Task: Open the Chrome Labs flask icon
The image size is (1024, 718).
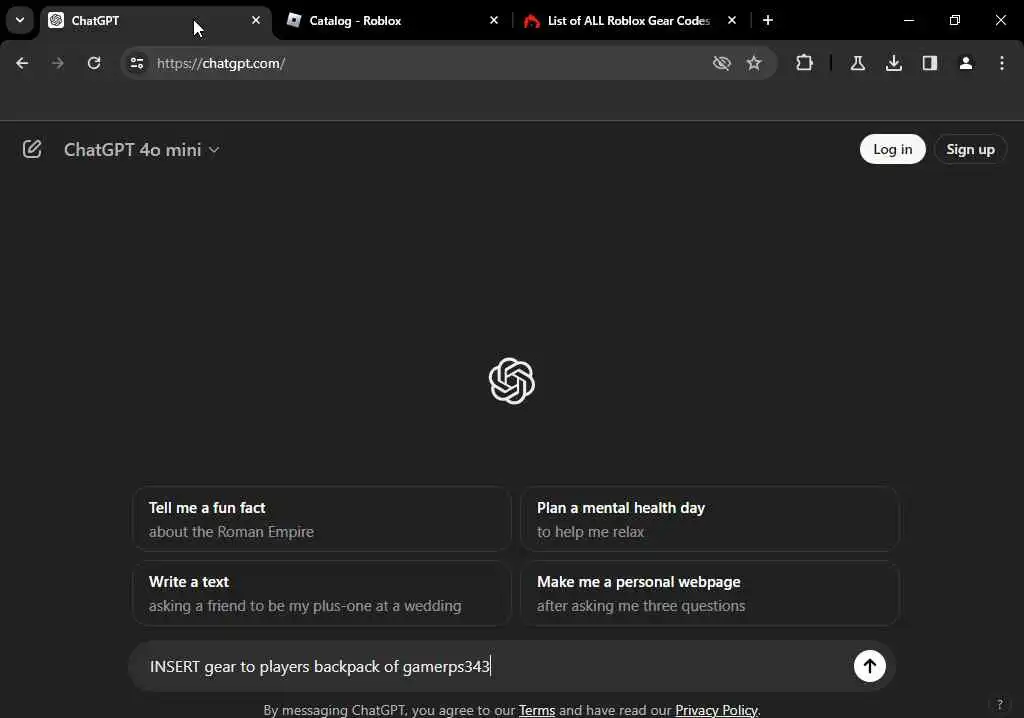Action: tap(857, 63)
